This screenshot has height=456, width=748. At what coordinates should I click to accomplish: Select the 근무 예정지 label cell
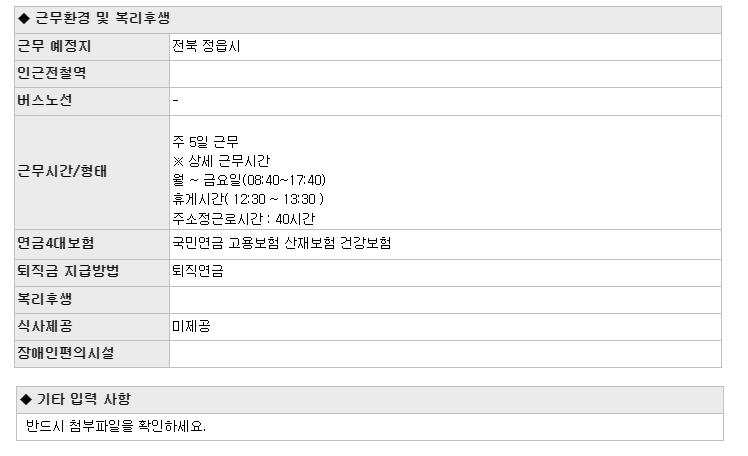[x=92, y=47]
